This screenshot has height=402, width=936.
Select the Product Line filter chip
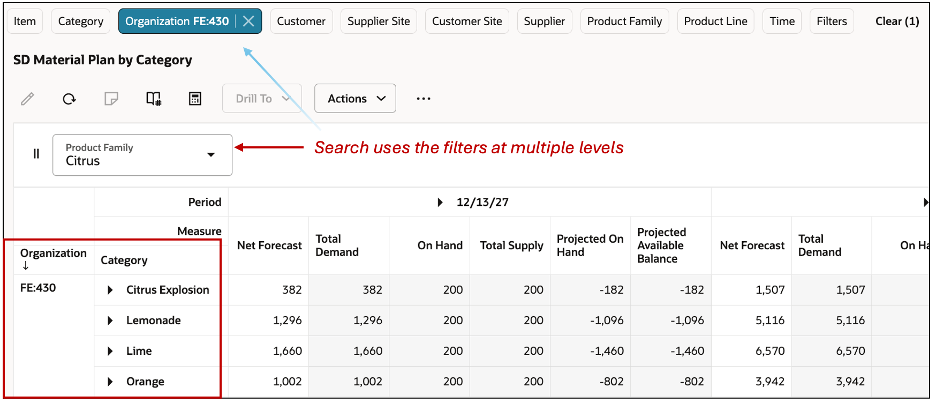coord(716,21)
